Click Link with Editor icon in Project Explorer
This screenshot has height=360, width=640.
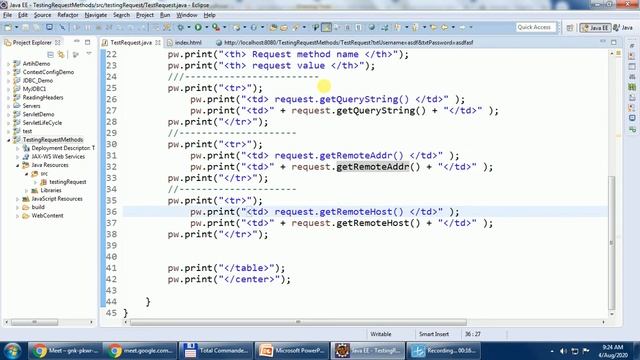tap(62, 54)
